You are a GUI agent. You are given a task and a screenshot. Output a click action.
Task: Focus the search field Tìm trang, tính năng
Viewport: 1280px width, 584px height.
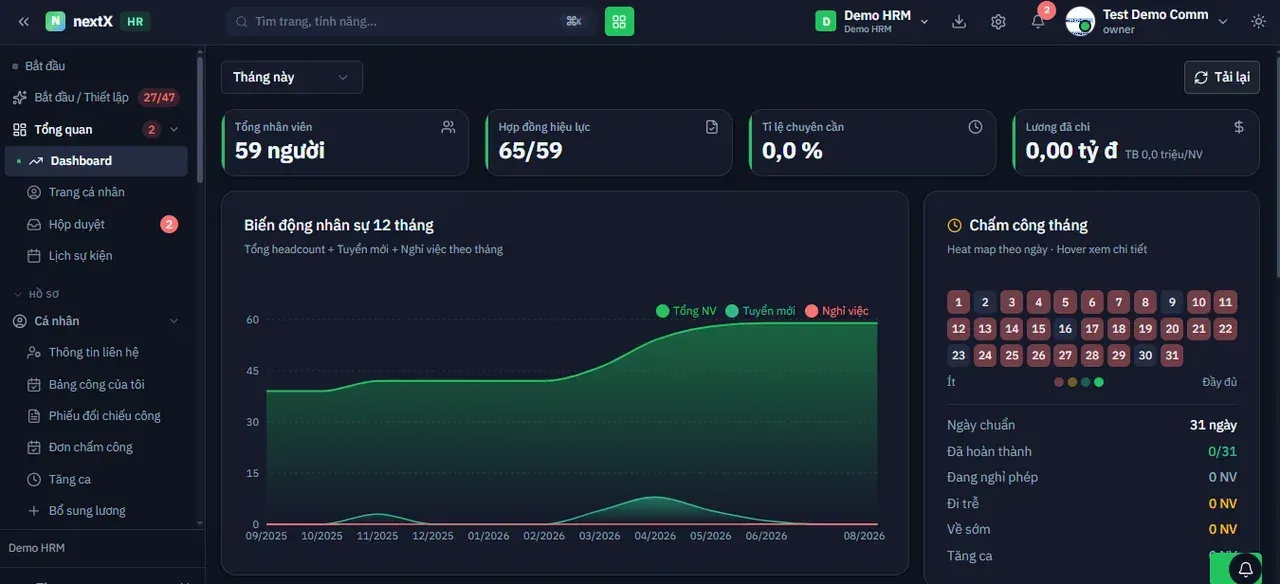tap(410, 21)
